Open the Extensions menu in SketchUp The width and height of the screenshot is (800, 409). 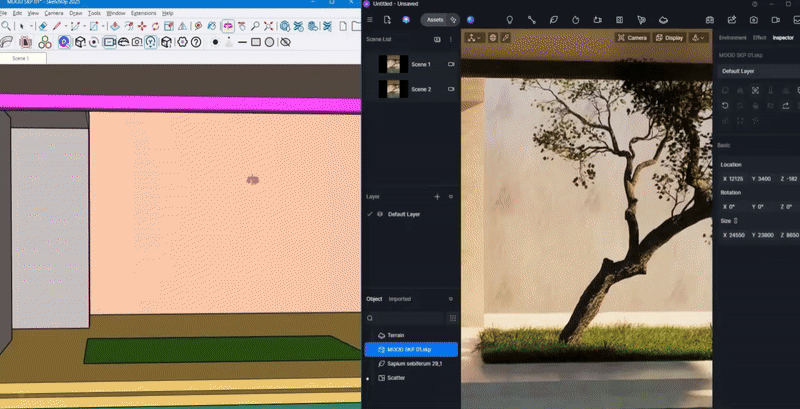tap(143, 13)
